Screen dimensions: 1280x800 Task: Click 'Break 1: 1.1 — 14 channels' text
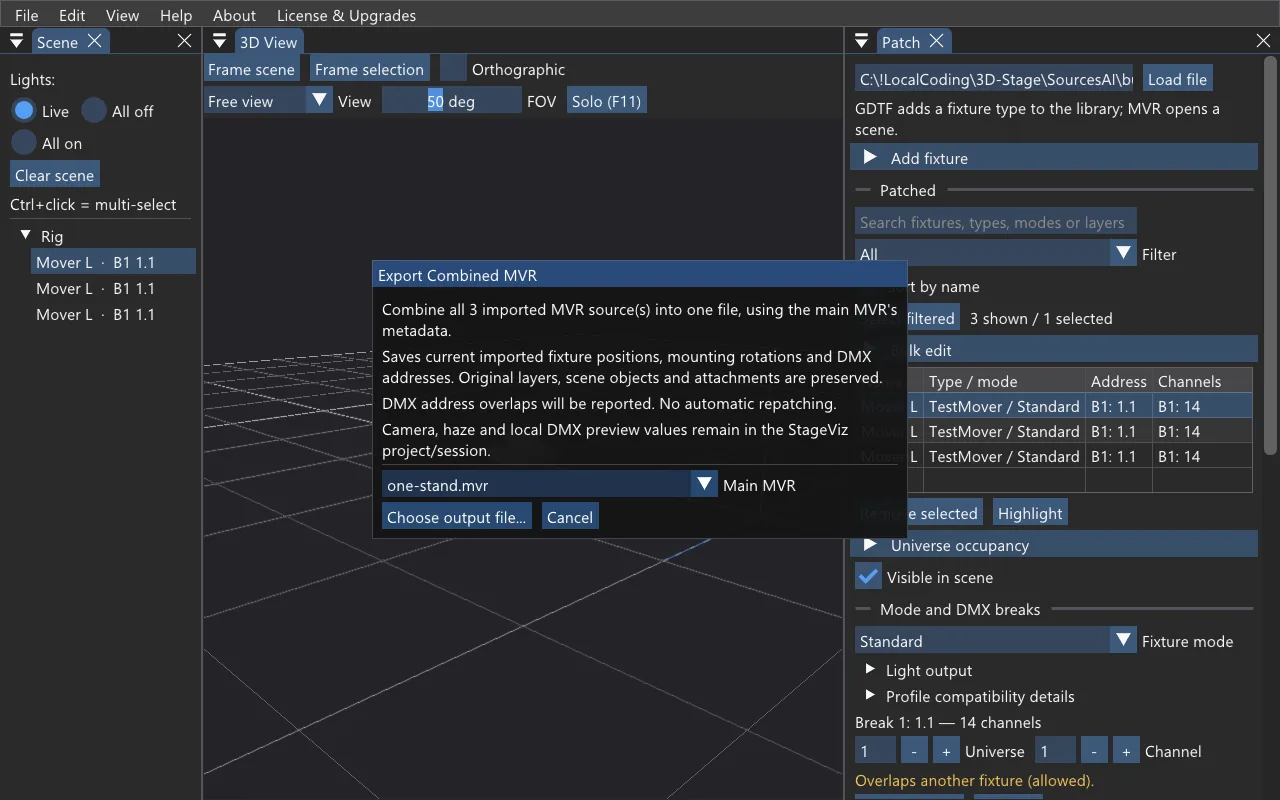point(948,722)
